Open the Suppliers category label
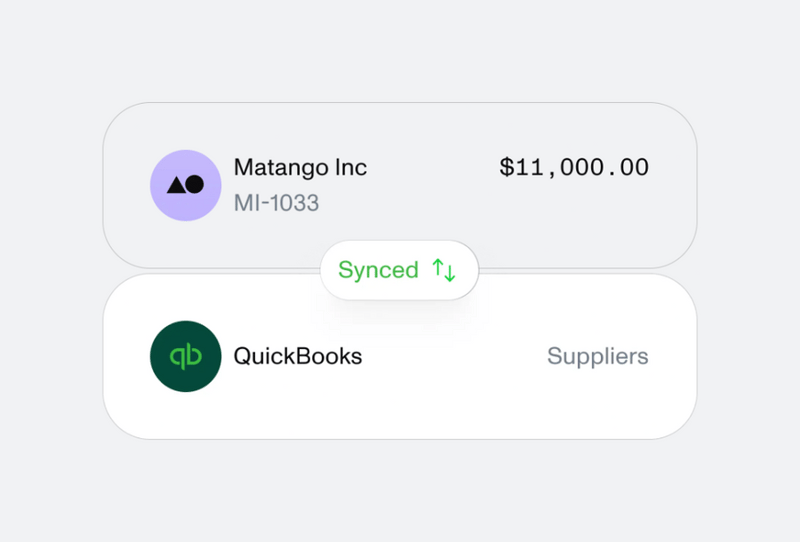Viewport: 800px width, 542px height. (x=597, y=356)
